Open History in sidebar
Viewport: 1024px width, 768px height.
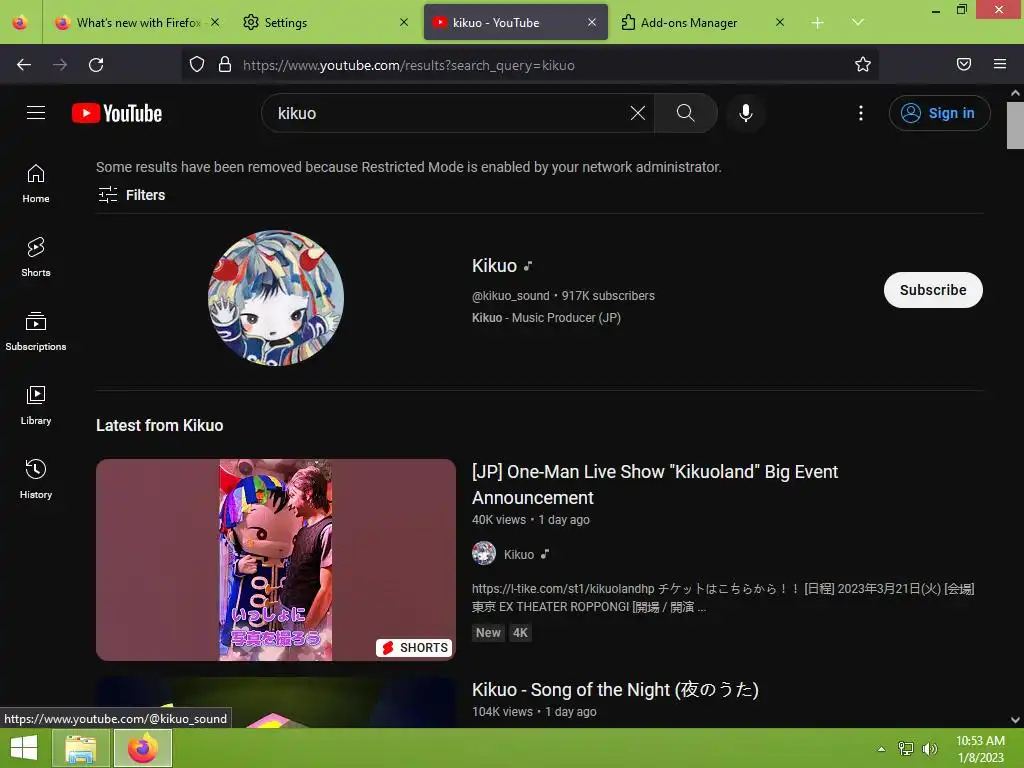pyautogui.click(x=36, y=479)
